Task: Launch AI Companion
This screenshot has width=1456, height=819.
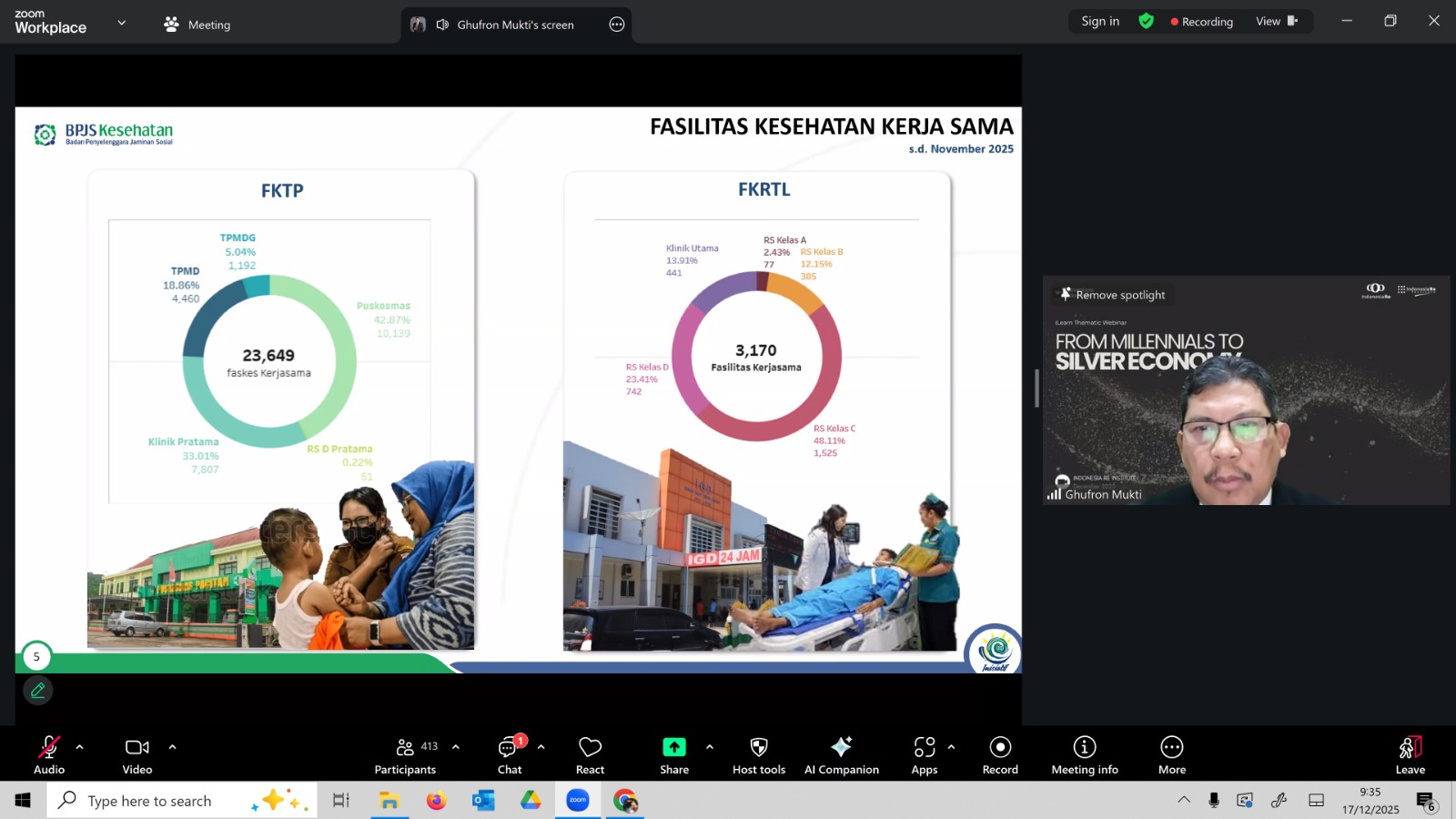Action: (841, 754)
